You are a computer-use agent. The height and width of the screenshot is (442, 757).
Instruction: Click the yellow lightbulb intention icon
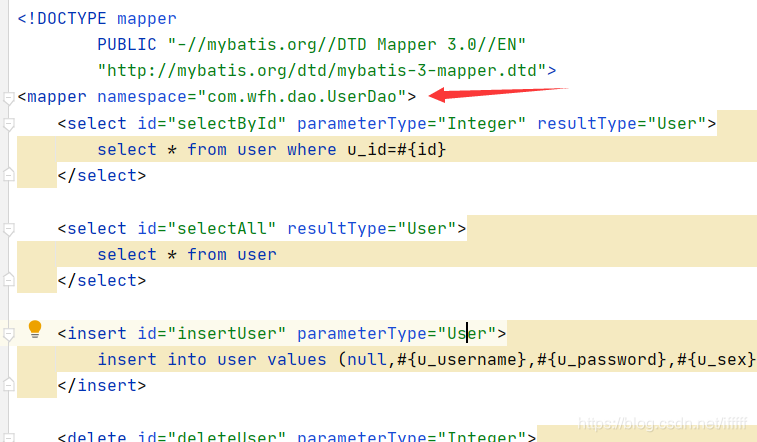pyautogui.click(x=35, y=329)
